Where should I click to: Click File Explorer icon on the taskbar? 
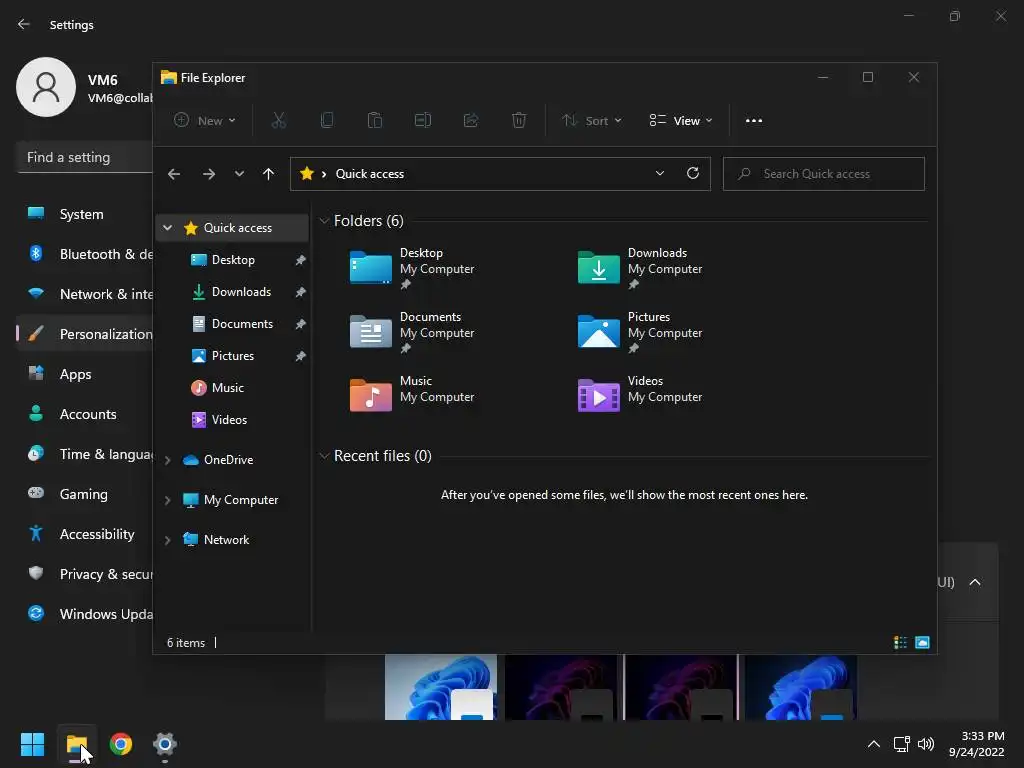[x=77, y=744]
